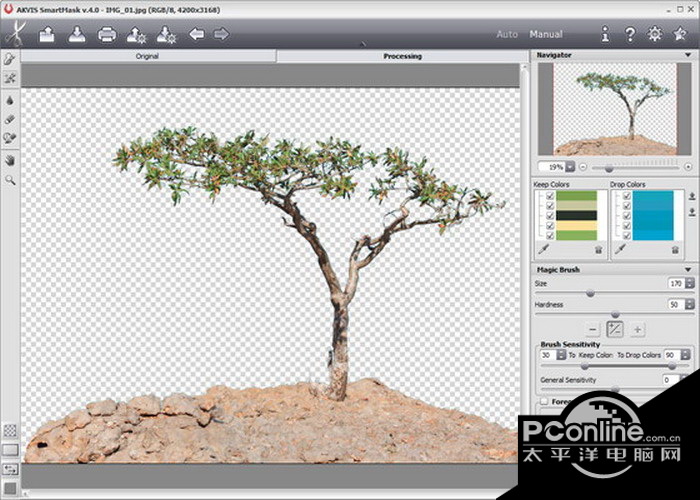
Task: Switch to the Processing tab
Action: 402,56
